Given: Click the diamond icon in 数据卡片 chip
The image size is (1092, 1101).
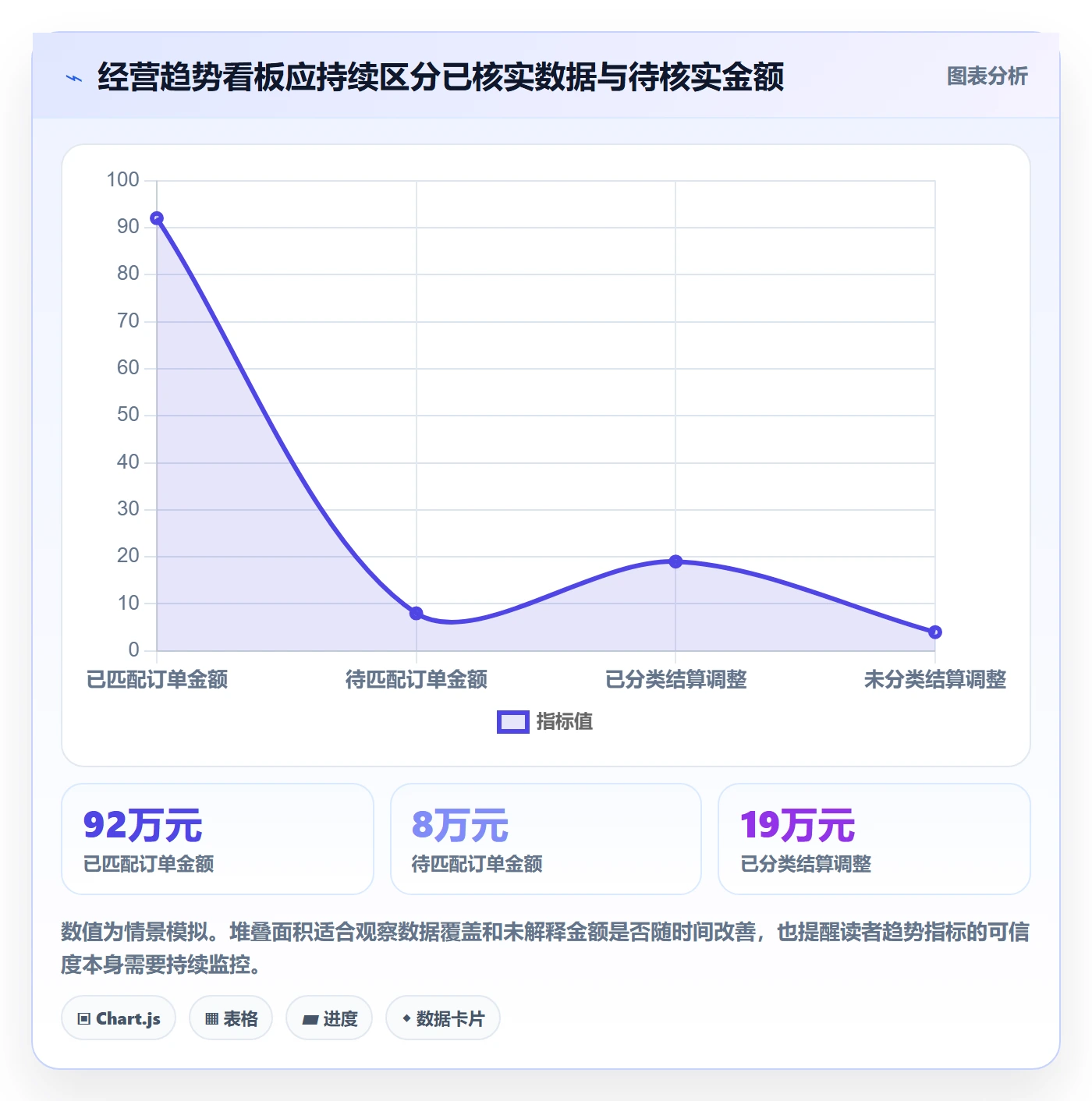Looking at the screenshot, I should 406,1018.
